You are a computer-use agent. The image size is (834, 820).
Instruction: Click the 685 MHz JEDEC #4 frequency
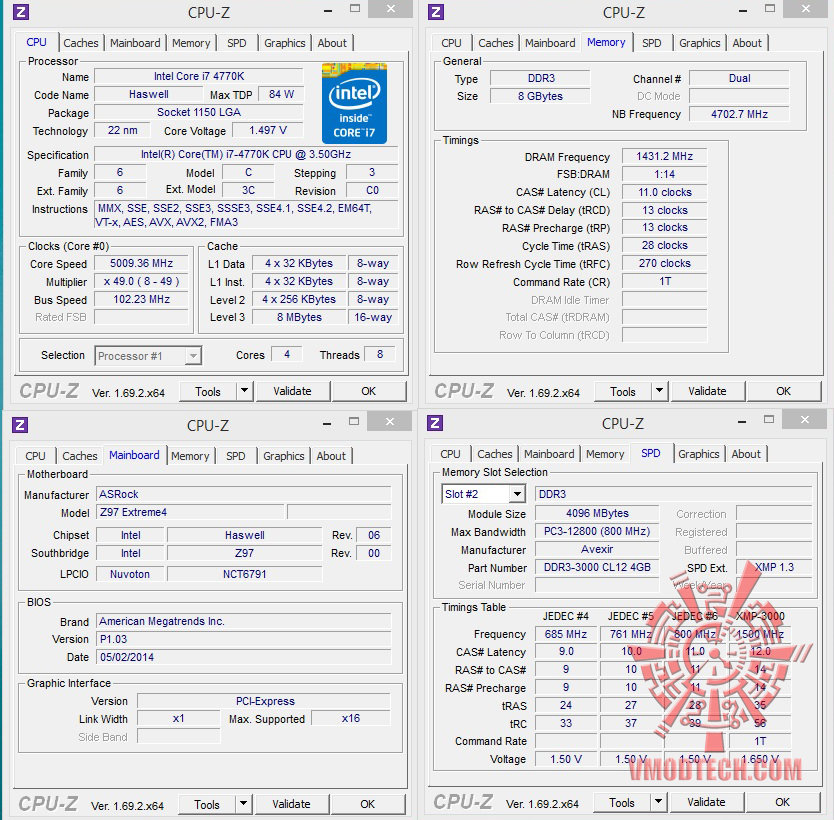pyautogui.click(x=565, y=634)
